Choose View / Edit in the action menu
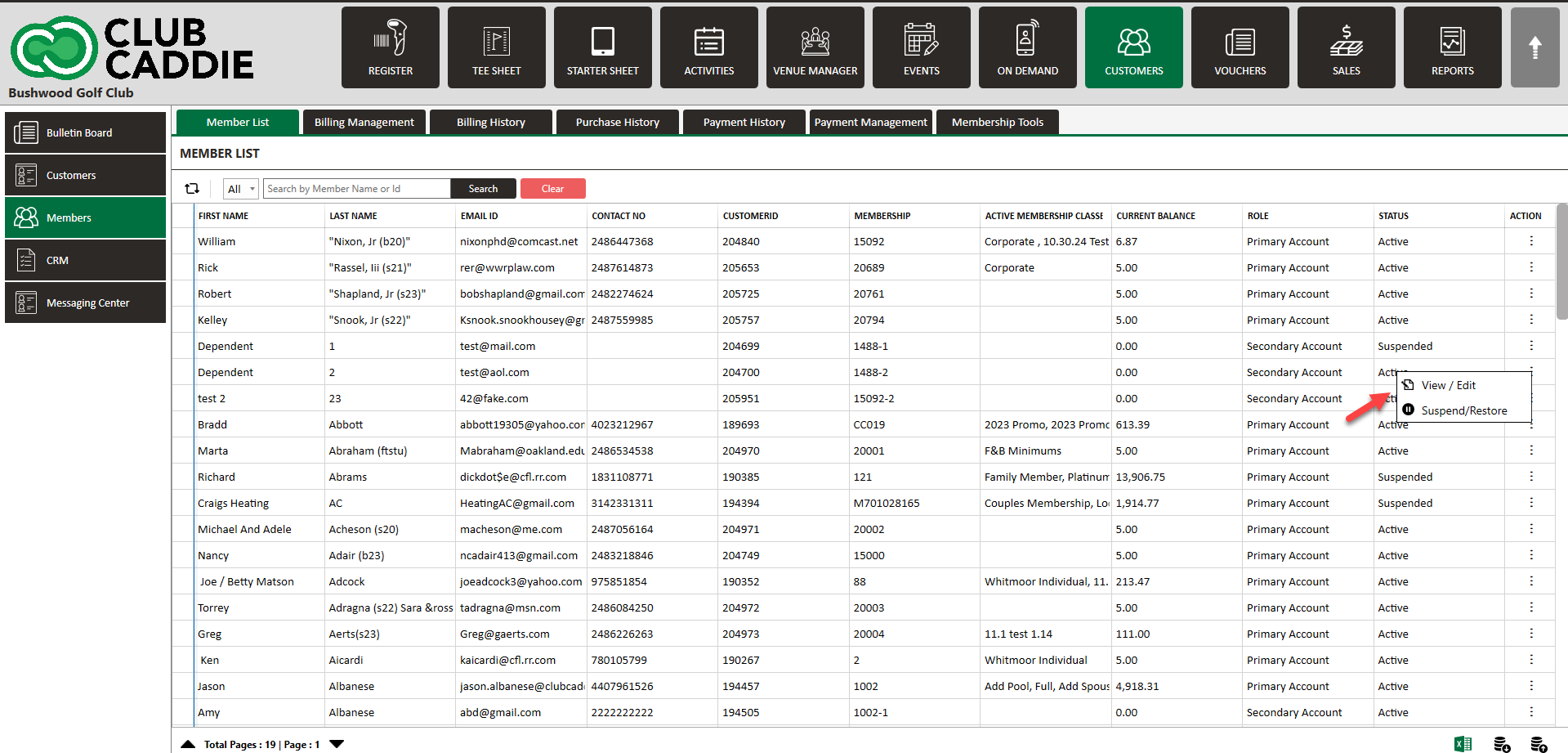1568x753 pixels. pos(1448,385)
